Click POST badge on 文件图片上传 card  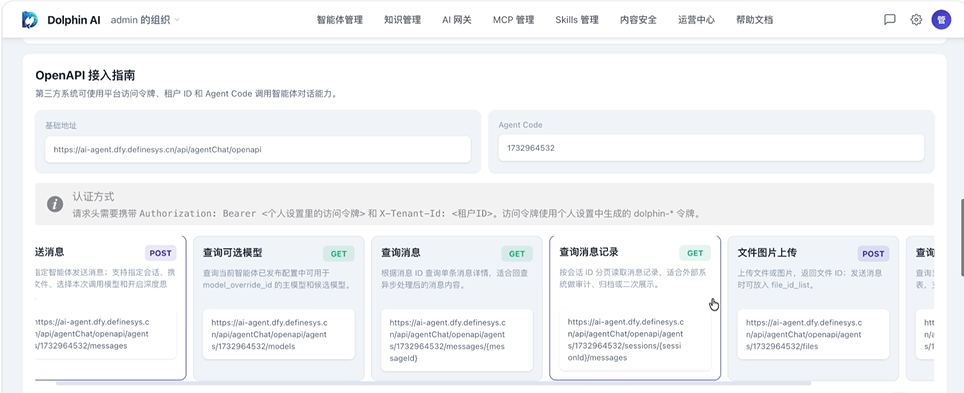(873, 253)
